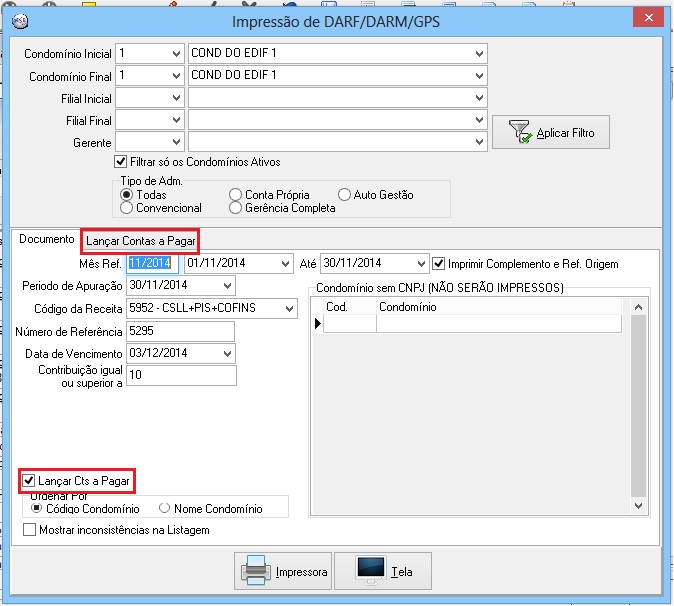Select the Convencional radio option

[x=126, y=208]
